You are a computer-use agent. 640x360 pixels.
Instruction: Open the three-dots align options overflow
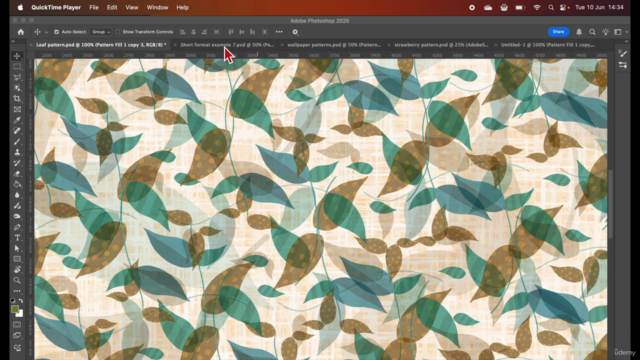(x=279, y=32)
